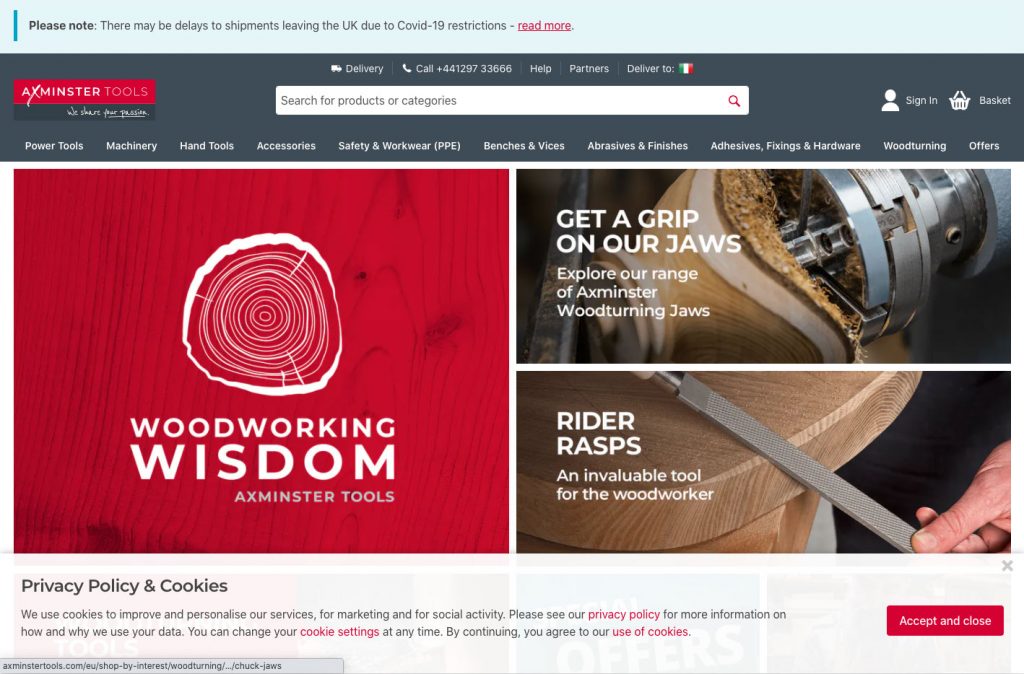Open the cookie settings link
The height and width of the screenshot is (674, 1024).
[x=340, y=632]
